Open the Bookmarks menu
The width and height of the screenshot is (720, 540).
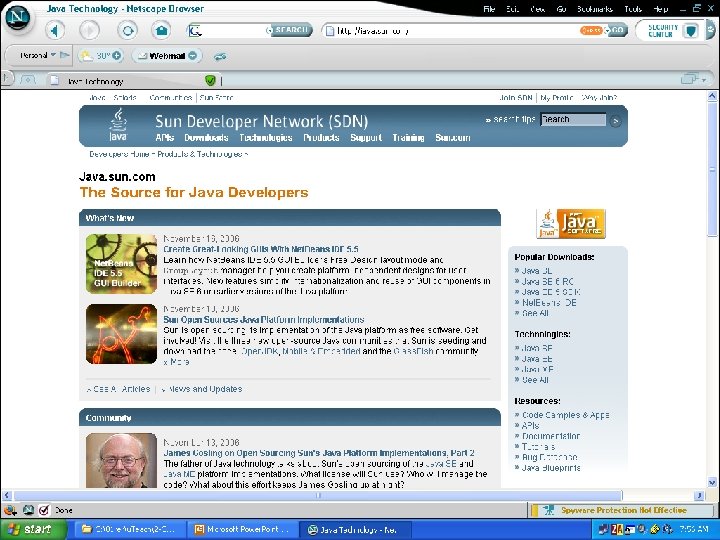595,9
